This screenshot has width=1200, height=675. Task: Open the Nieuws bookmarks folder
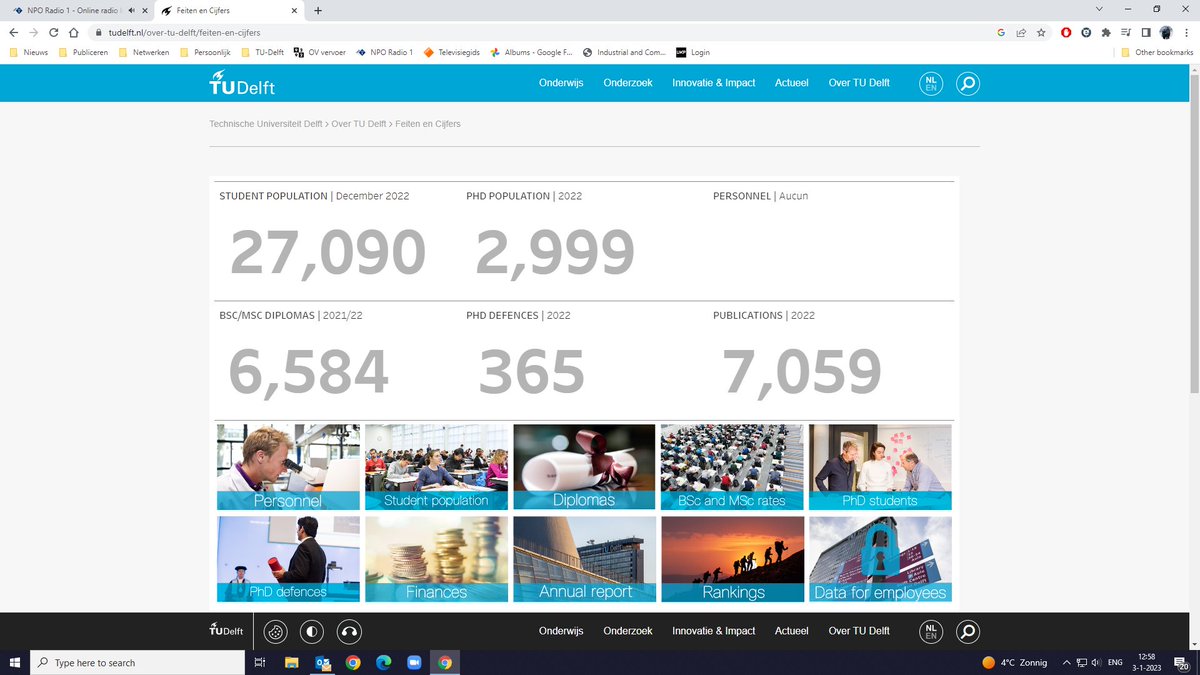coord(28,52)
